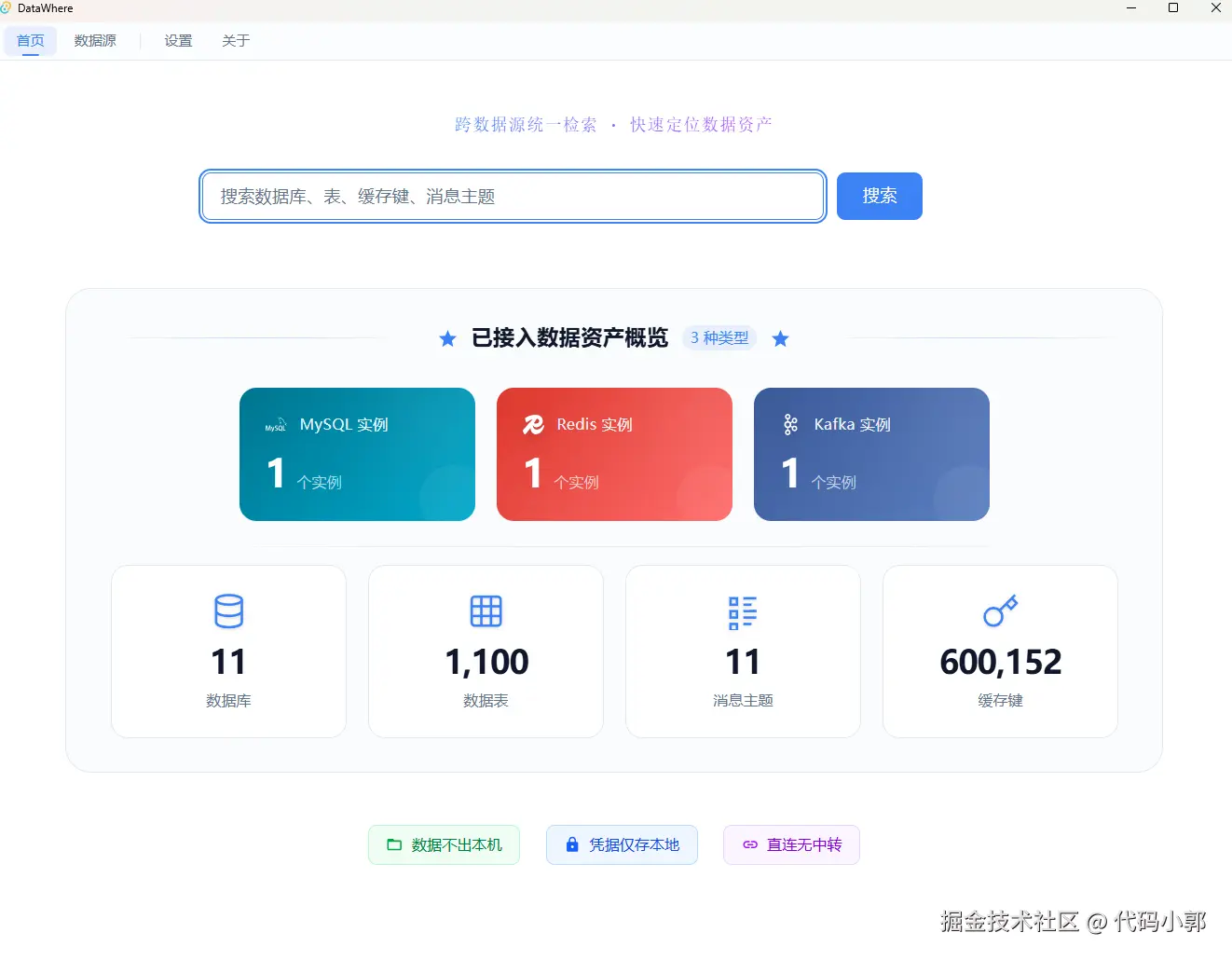Click the star icon right of 3 种类型
Screen dimensions: 1232x960
(781, 338)
